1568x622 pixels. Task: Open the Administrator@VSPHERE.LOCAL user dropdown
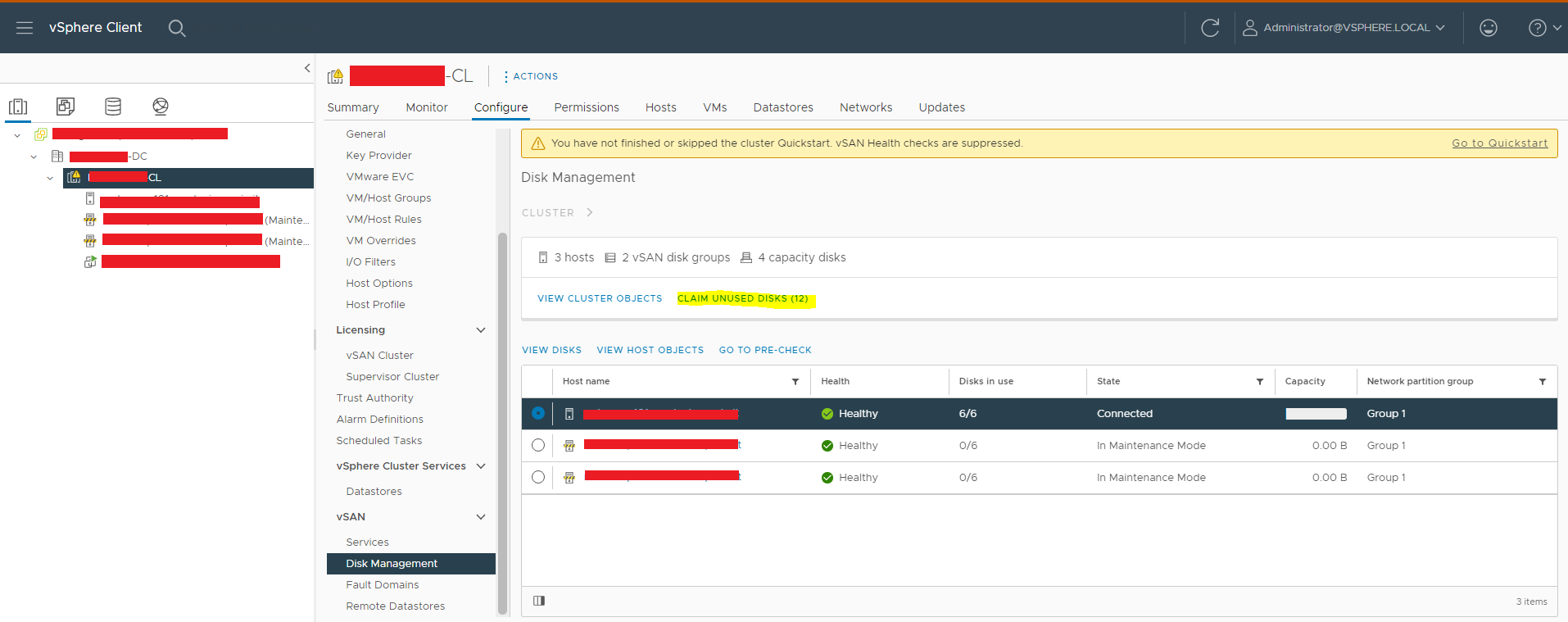(1344, 28)
